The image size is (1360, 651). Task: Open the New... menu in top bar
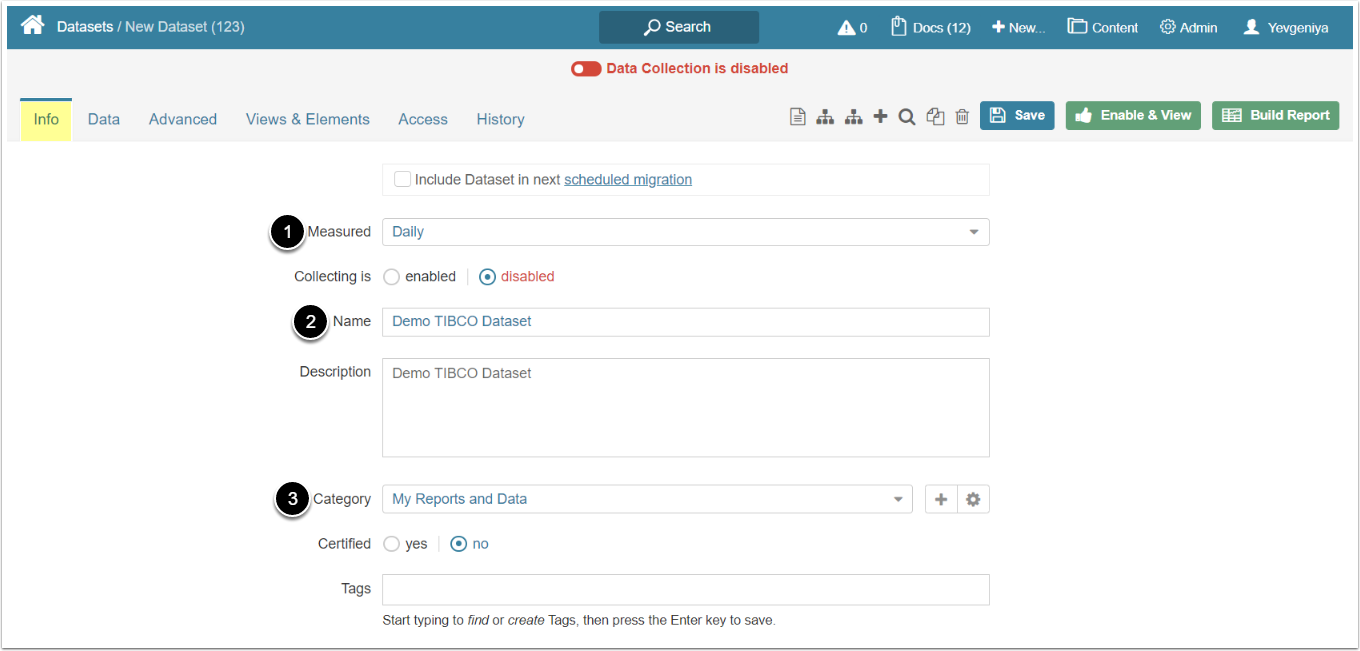(1018, 27)
